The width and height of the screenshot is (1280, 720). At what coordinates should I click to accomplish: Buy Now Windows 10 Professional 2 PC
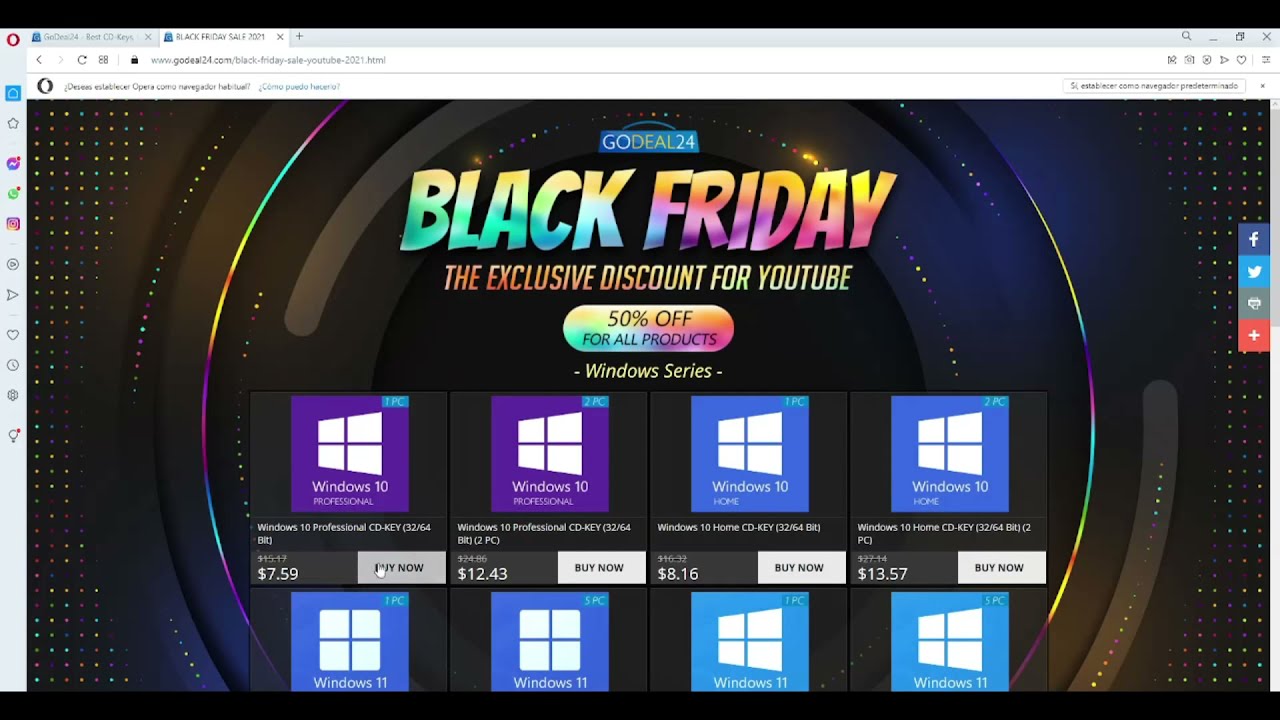(602, 567)
